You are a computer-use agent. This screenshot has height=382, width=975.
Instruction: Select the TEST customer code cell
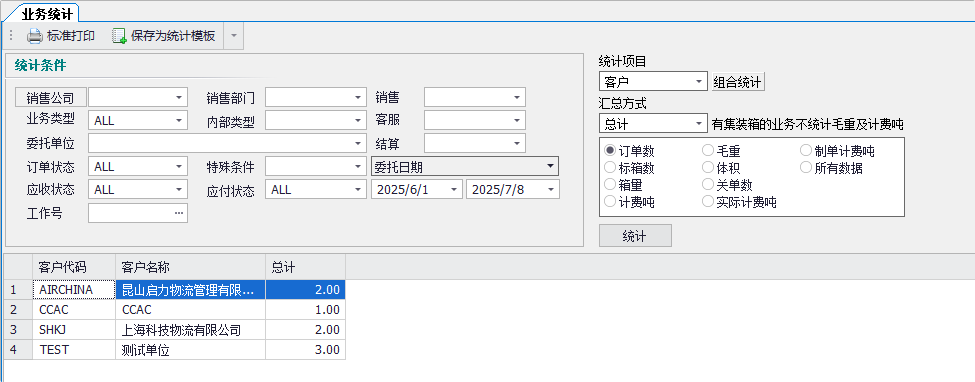click(74, 349)
